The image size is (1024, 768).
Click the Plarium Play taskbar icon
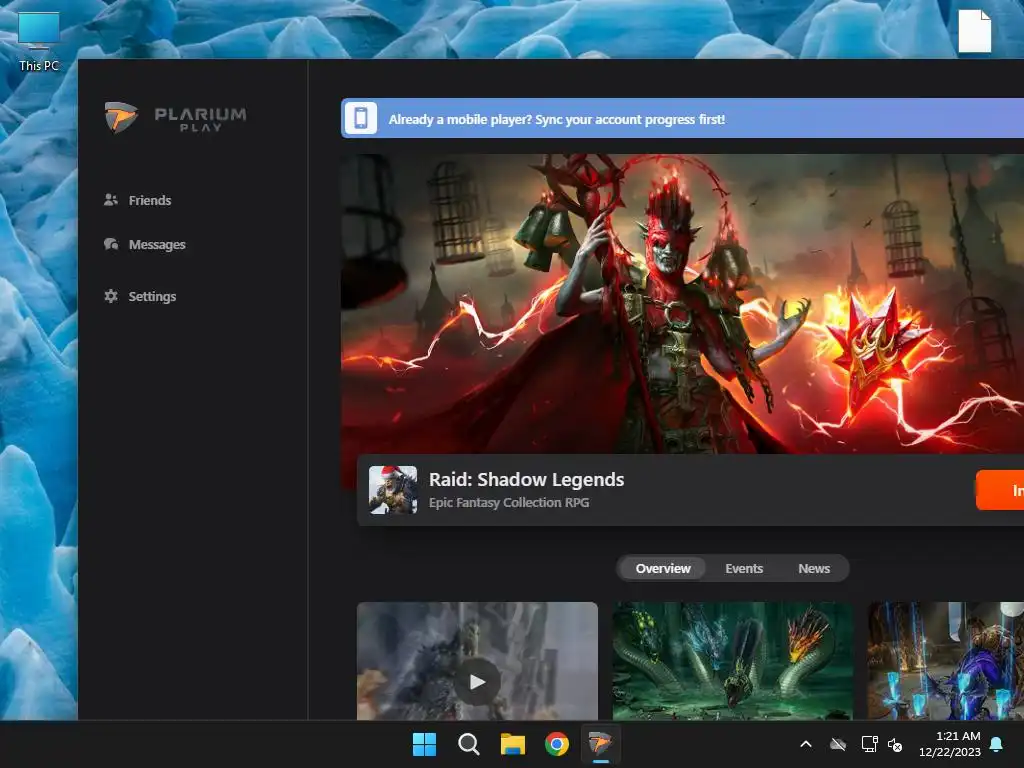(x=600, y=744)
